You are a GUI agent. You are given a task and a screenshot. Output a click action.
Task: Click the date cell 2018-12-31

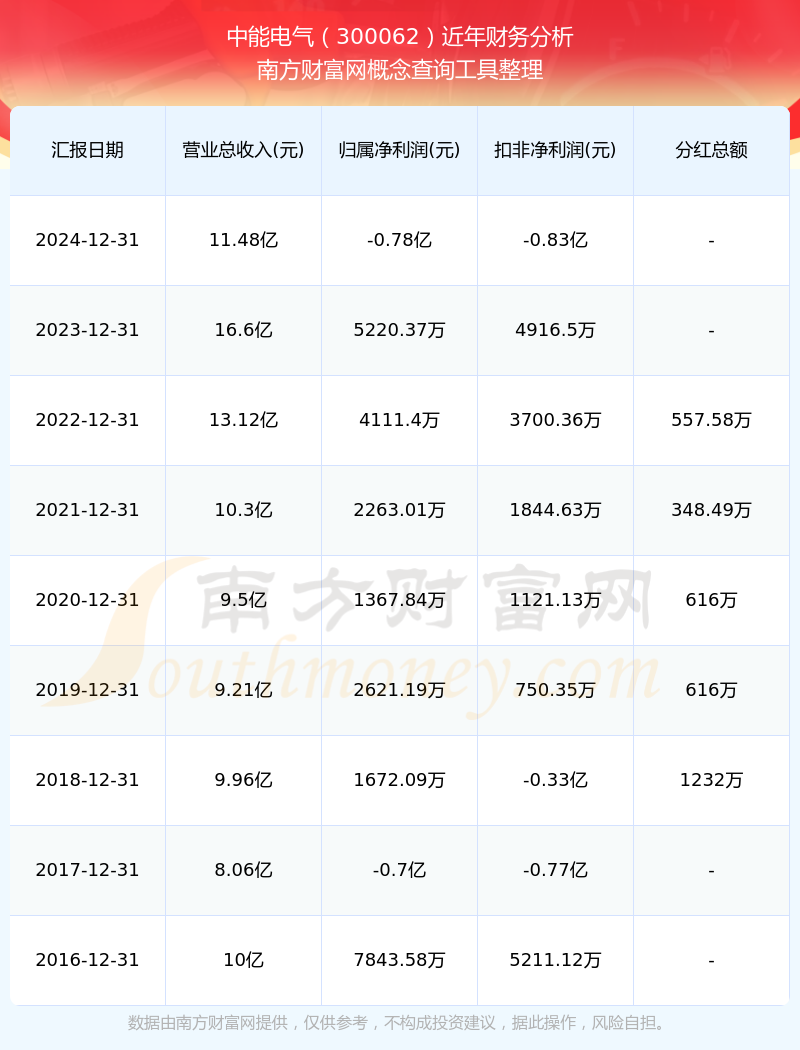tap(88, 780)
